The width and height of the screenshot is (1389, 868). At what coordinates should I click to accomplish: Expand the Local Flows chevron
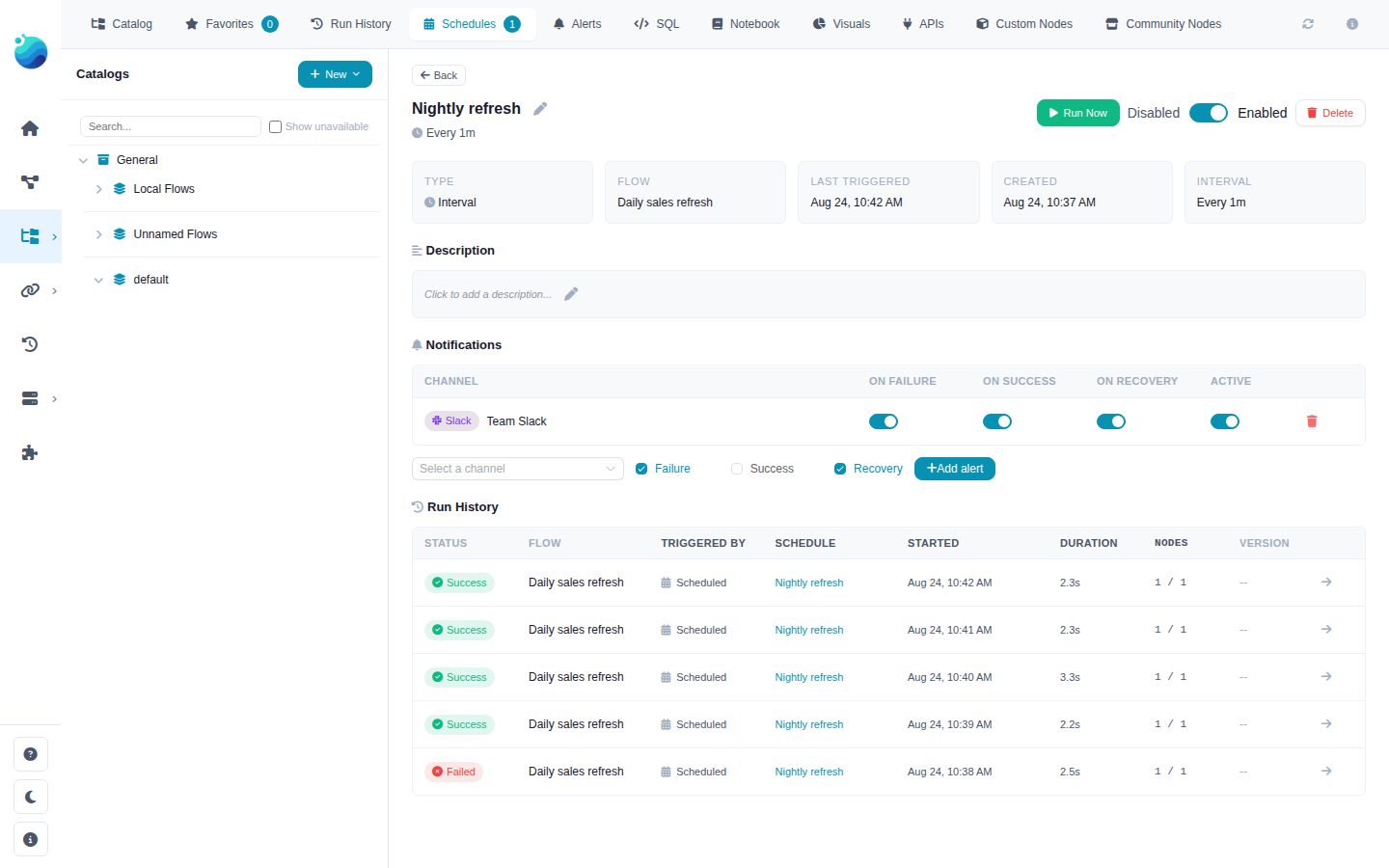point(98,189)
